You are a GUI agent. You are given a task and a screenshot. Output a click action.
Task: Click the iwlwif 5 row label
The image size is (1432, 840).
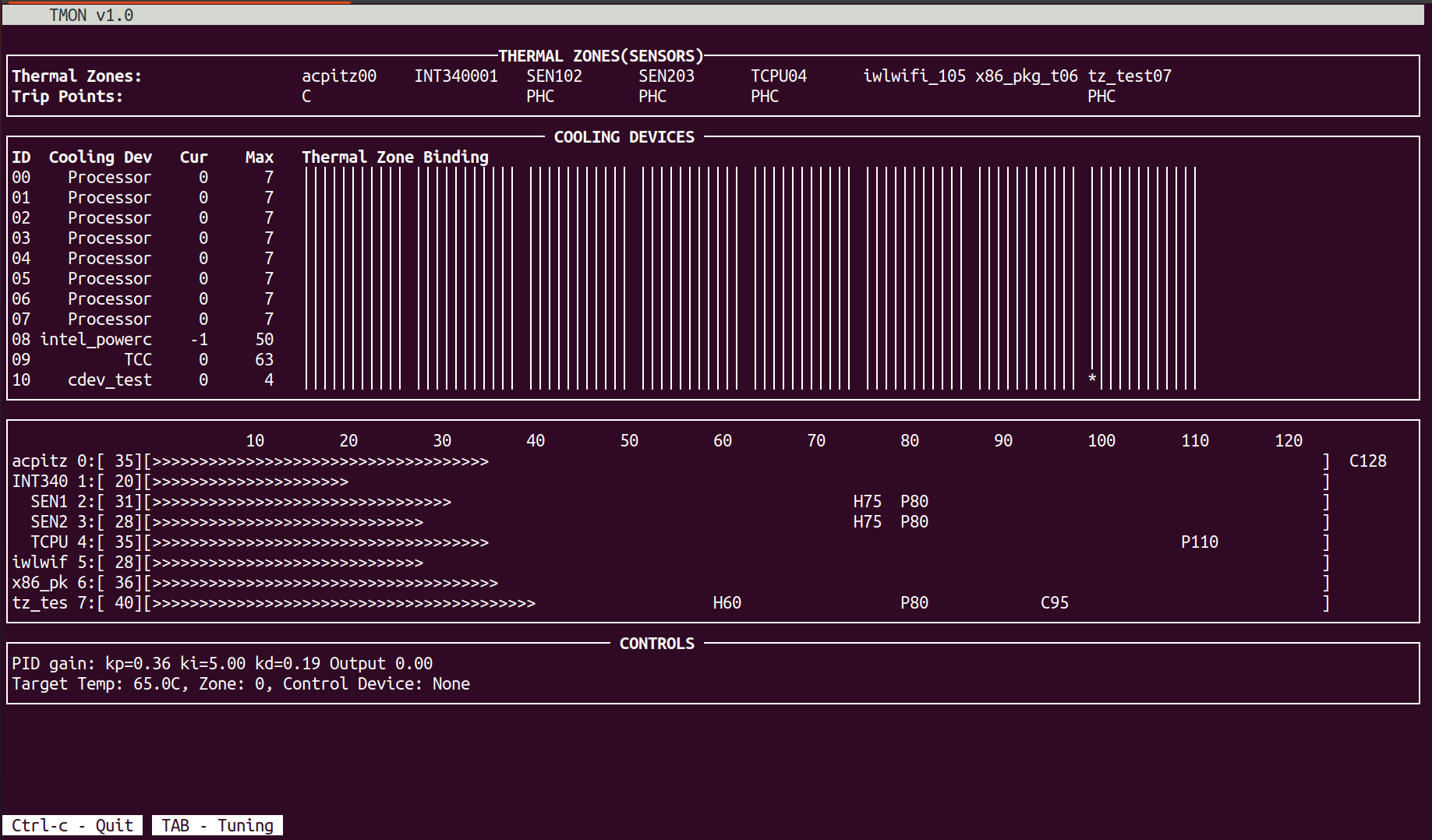click(54, 563)
